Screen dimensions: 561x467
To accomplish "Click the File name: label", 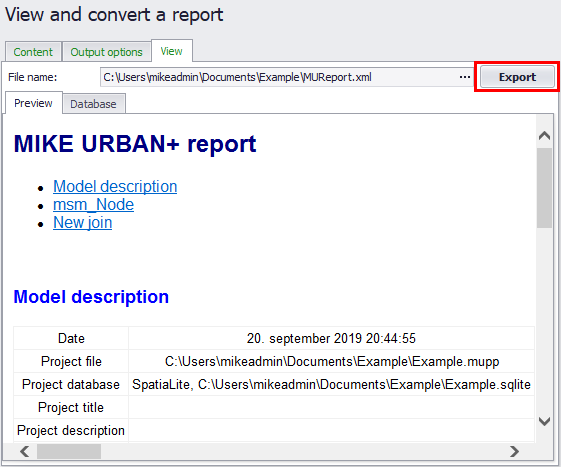I will pyautogui.click(x=33, y=77).
